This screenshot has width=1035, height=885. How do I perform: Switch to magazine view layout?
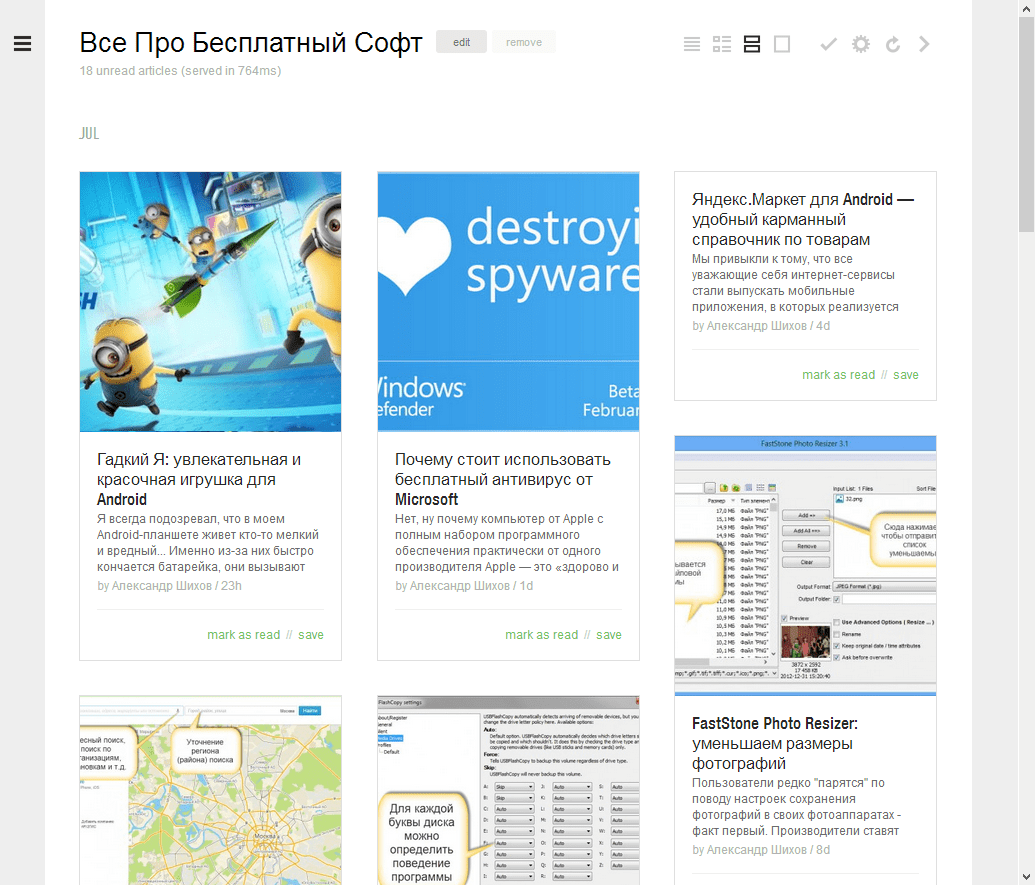coord(722,44)
